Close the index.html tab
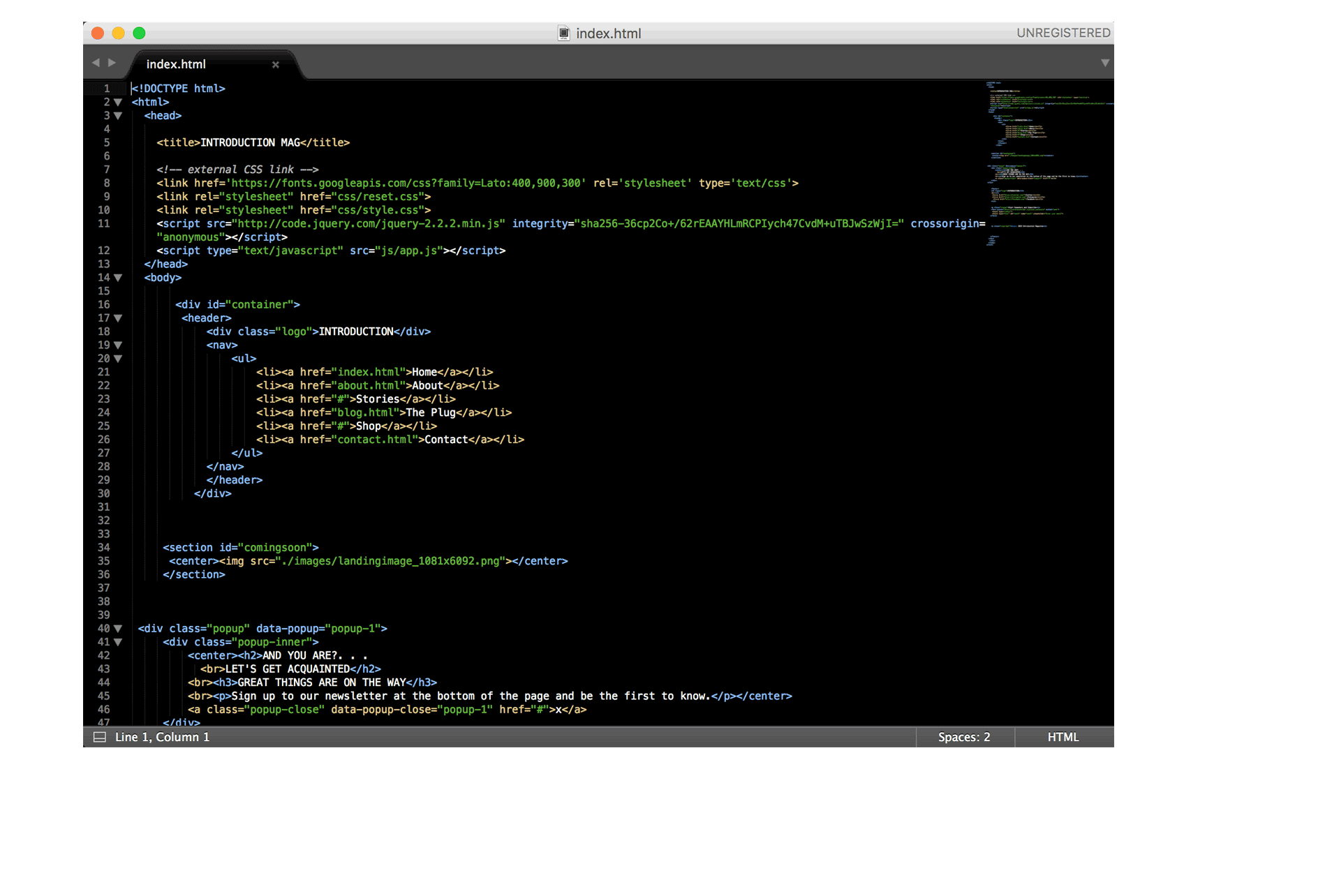1332x896 pixels. coord(276,64)
